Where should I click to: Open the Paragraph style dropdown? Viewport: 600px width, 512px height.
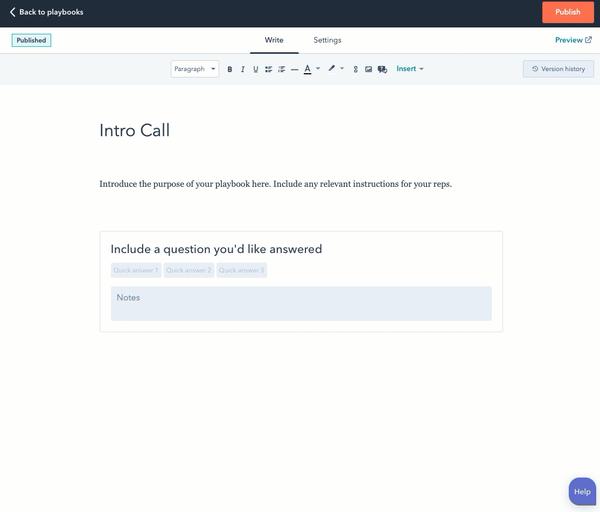coord(194,69)
